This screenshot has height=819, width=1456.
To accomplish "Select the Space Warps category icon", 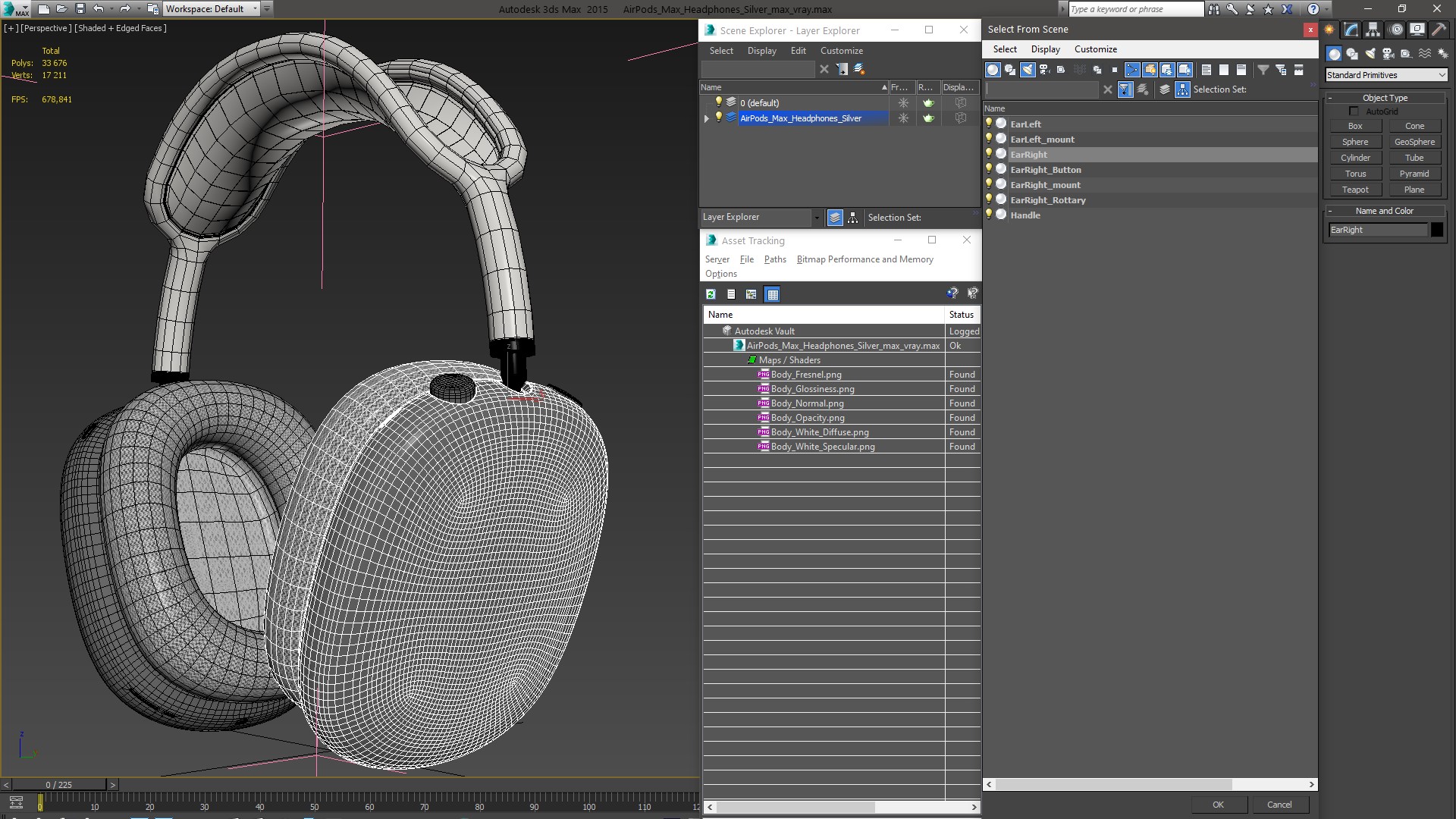I will click(1425, 54).
